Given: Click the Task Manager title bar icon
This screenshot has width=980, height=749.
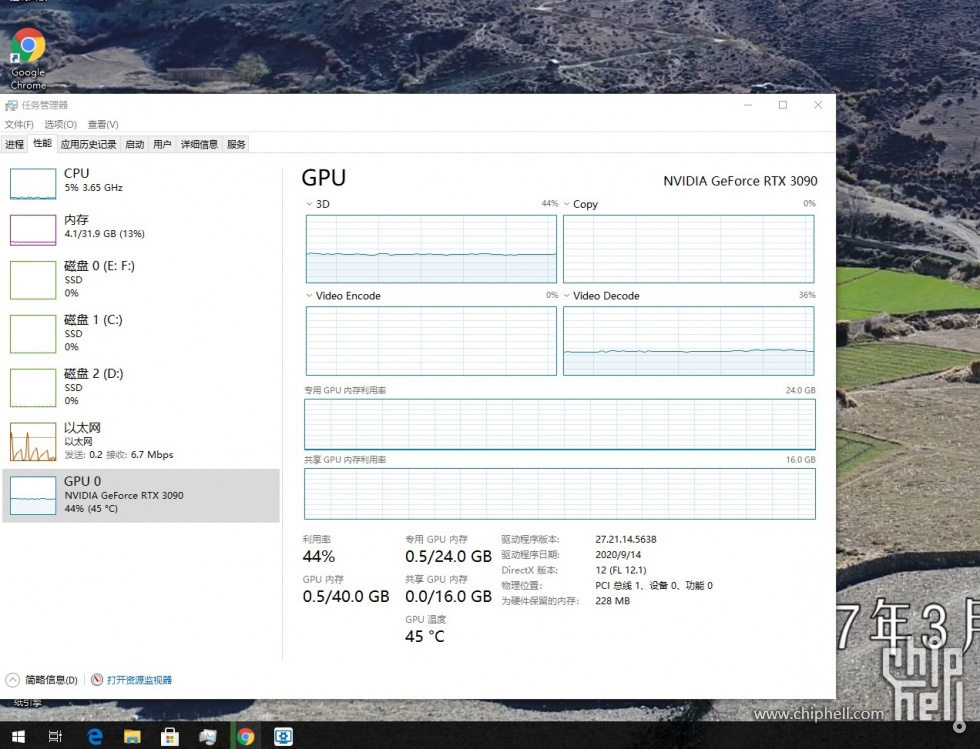Looking at the screenshot, I should [x=11, y=105].
